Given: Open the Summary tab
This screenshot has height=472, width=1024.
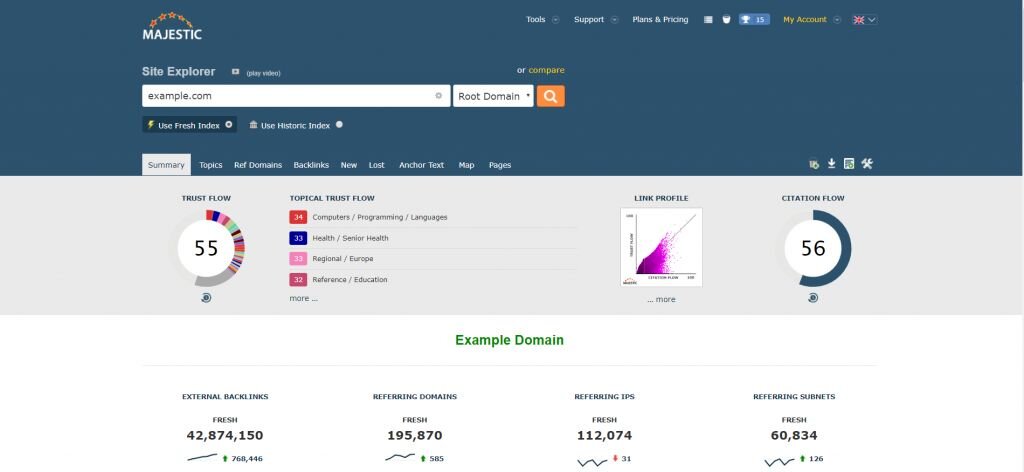Looking at the screenshot, I should (167, 165).
